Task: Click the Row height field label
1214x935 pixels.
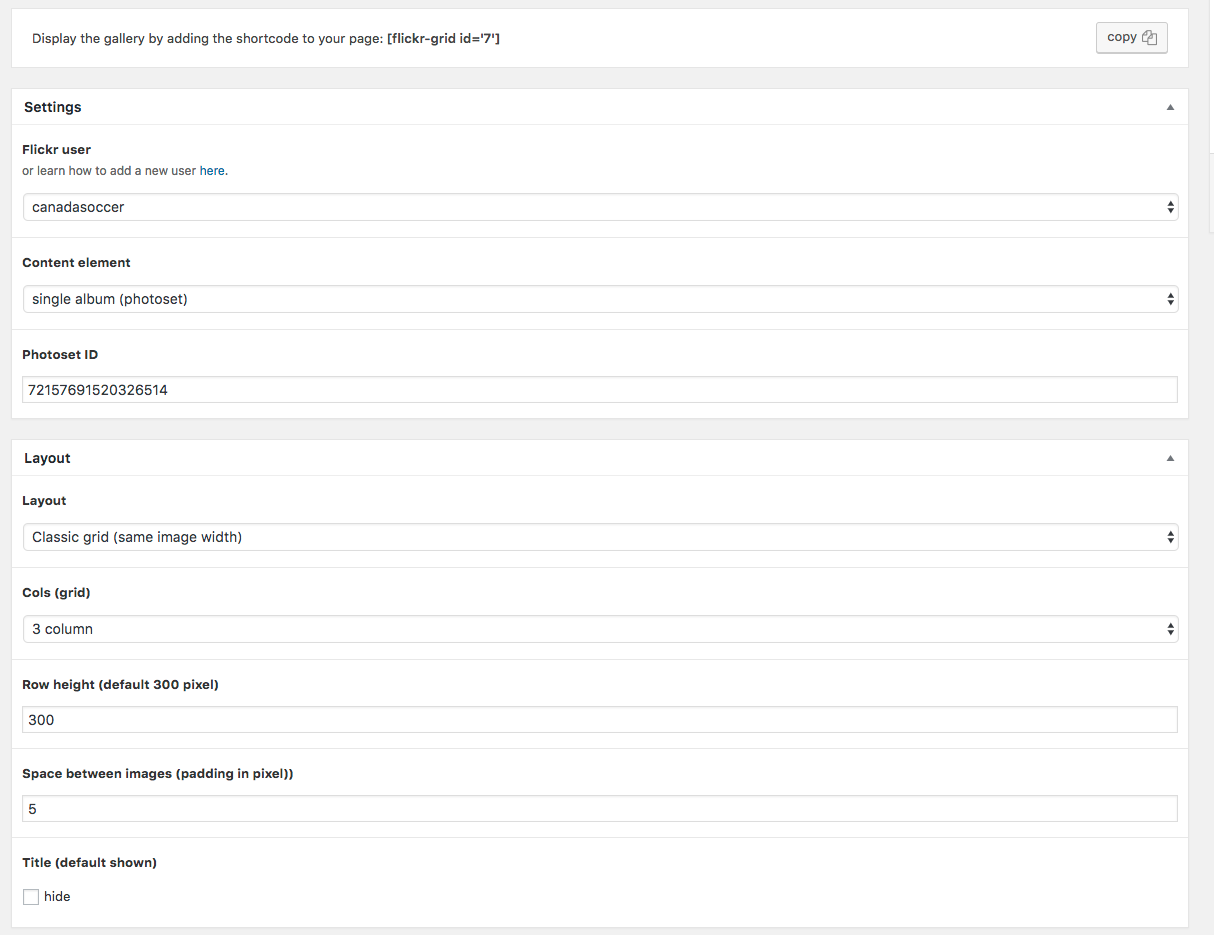Action: point(120,685)
